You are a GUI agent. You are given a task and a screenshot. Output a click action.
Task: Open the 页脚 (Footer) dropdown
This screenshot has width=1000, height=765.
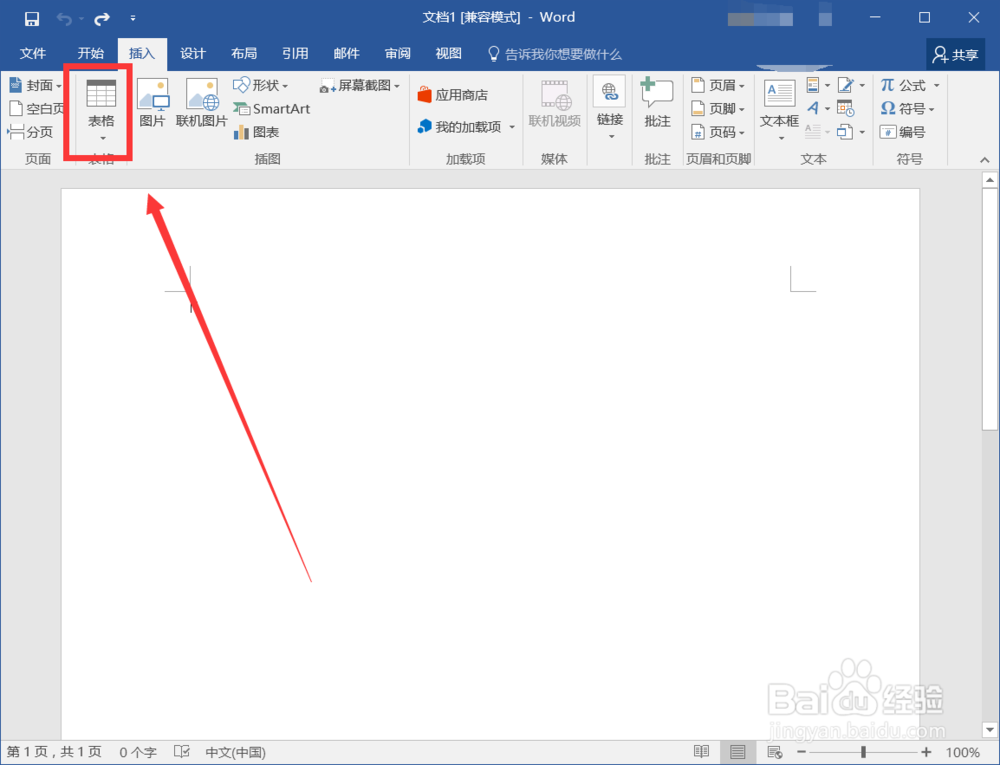(x=718, y=108)
